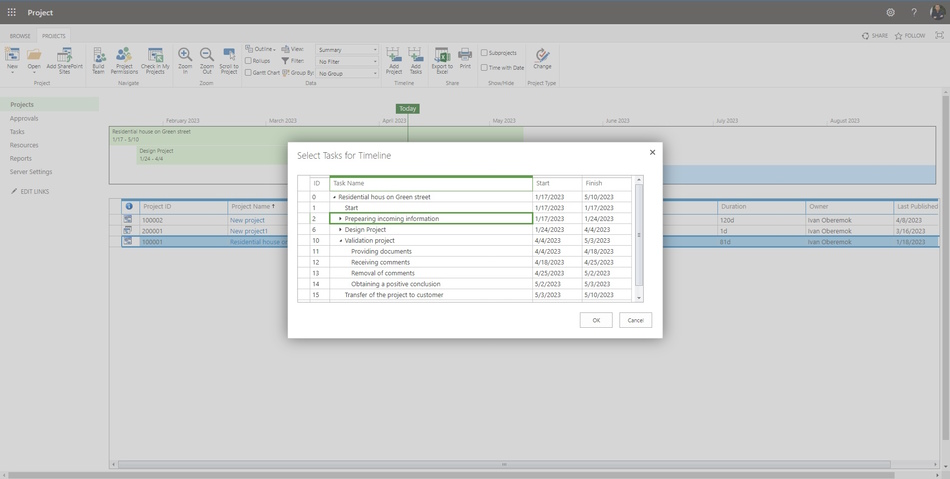Close the Select Tasks for Timeline dialog
Viewport: 950px width, 479px height.
(653, 152)
